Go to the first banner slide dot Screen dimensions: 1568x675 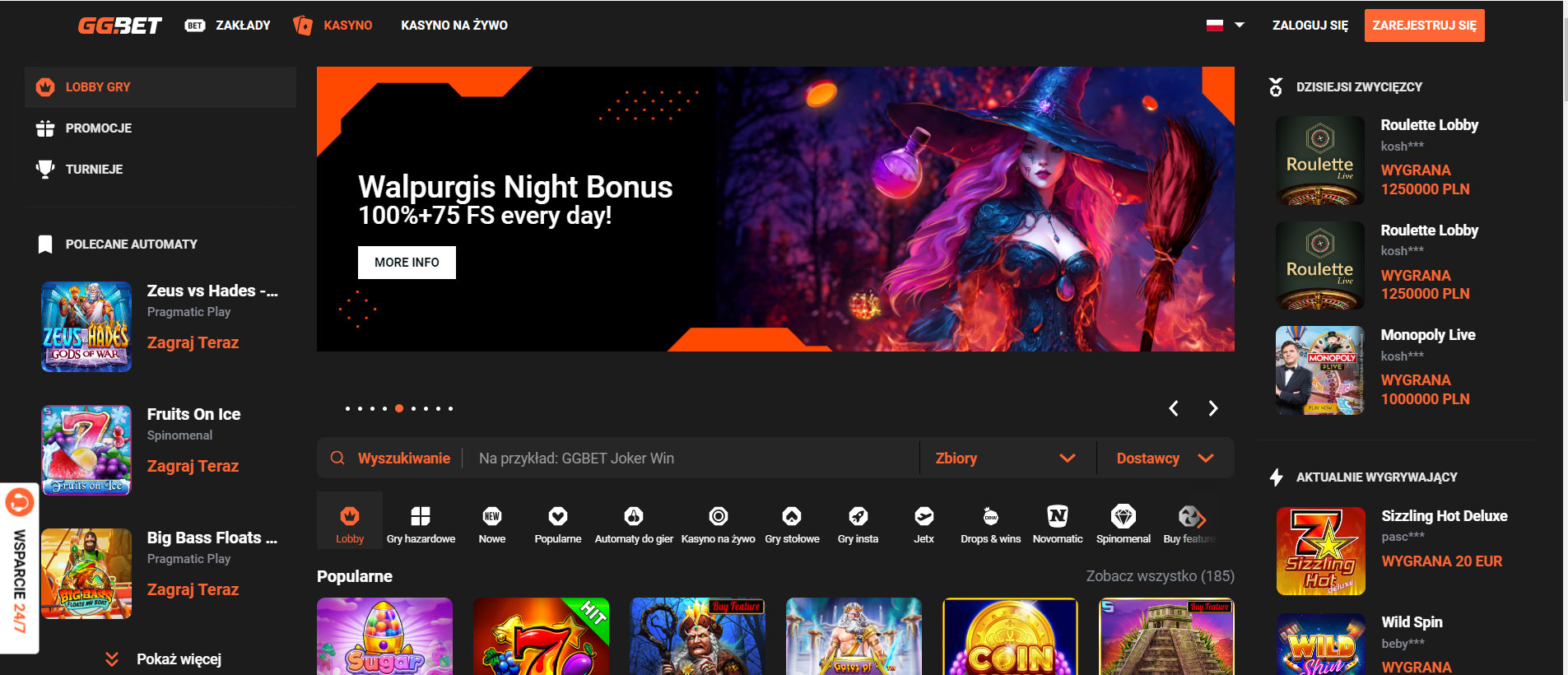click(x=347, y=408)
